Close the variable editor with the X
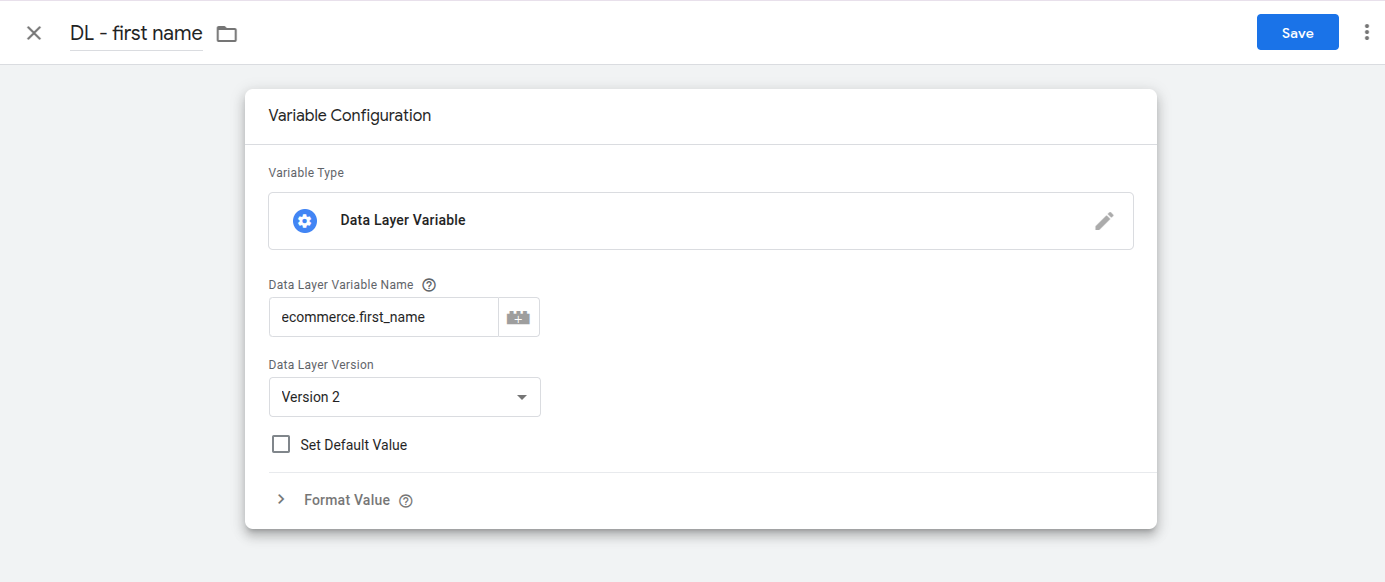This screenshot has width=1385, height=582. [x=33, y=32]
